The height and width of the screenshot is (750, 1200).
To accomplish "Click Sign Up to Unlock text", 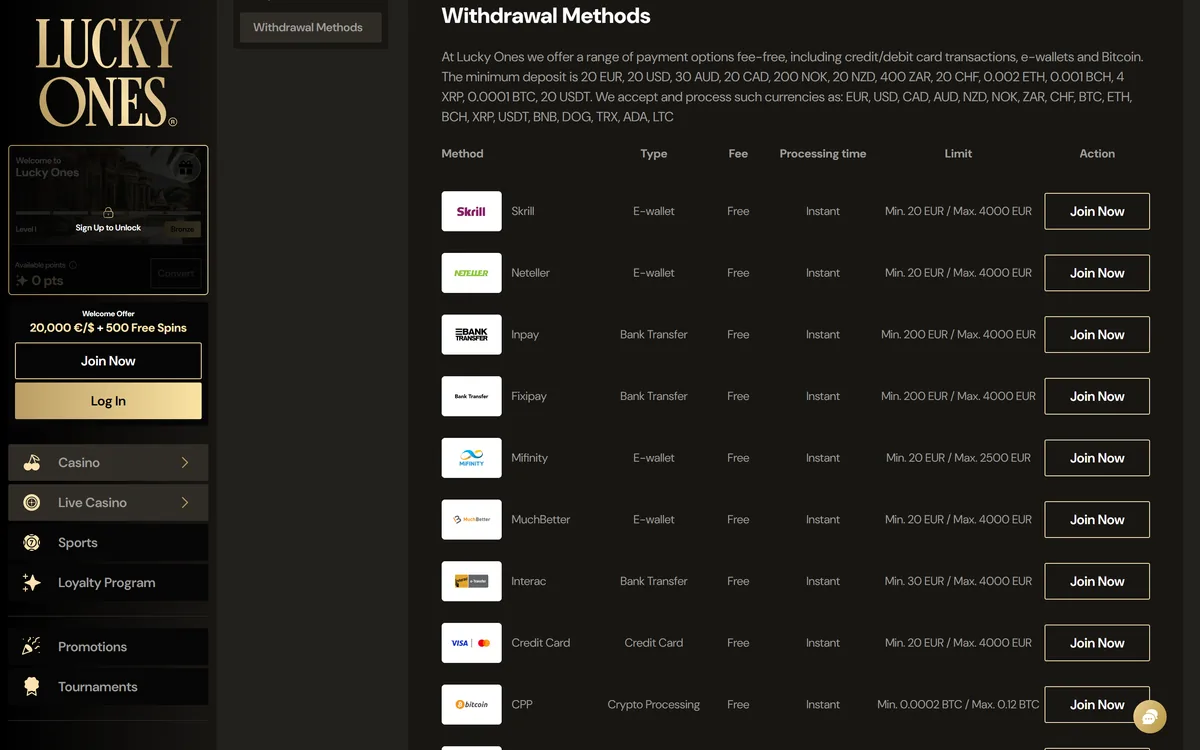I will point(108,228).
